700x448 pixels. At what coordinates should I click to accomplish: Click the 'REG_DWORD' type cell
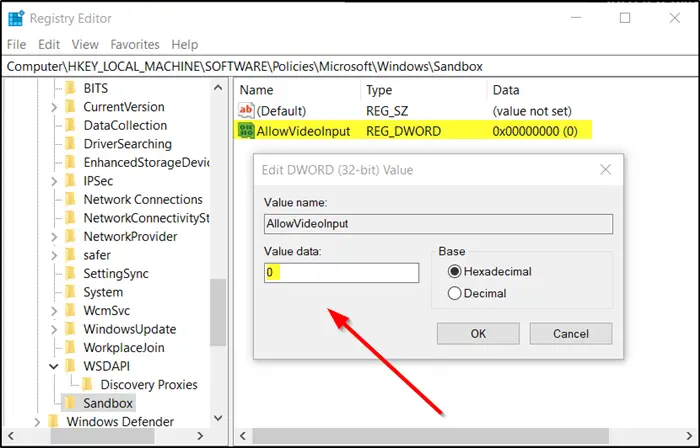[404, 131]
